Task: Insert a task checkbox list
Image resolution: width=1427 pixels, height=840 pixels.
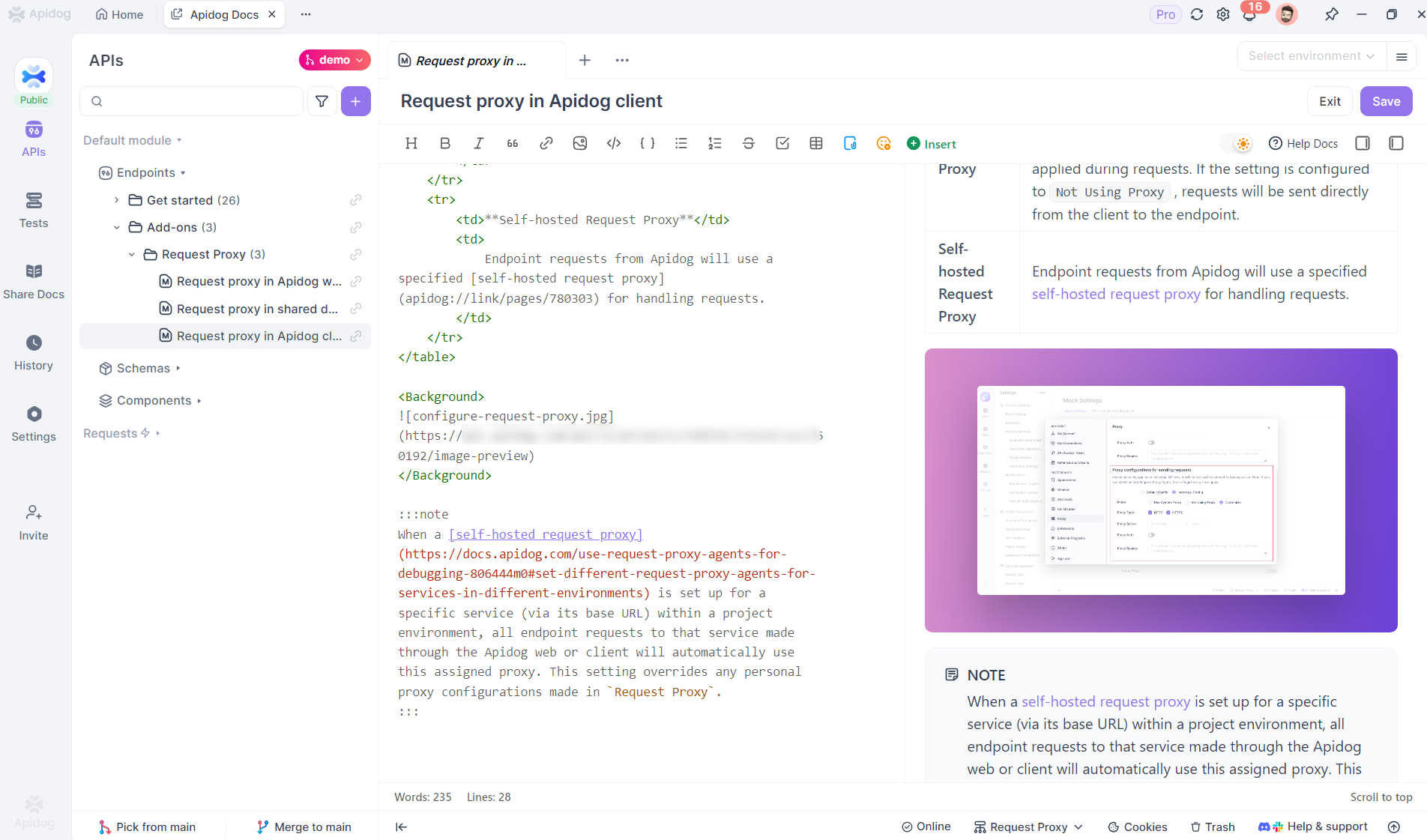Action: point(782,143)
